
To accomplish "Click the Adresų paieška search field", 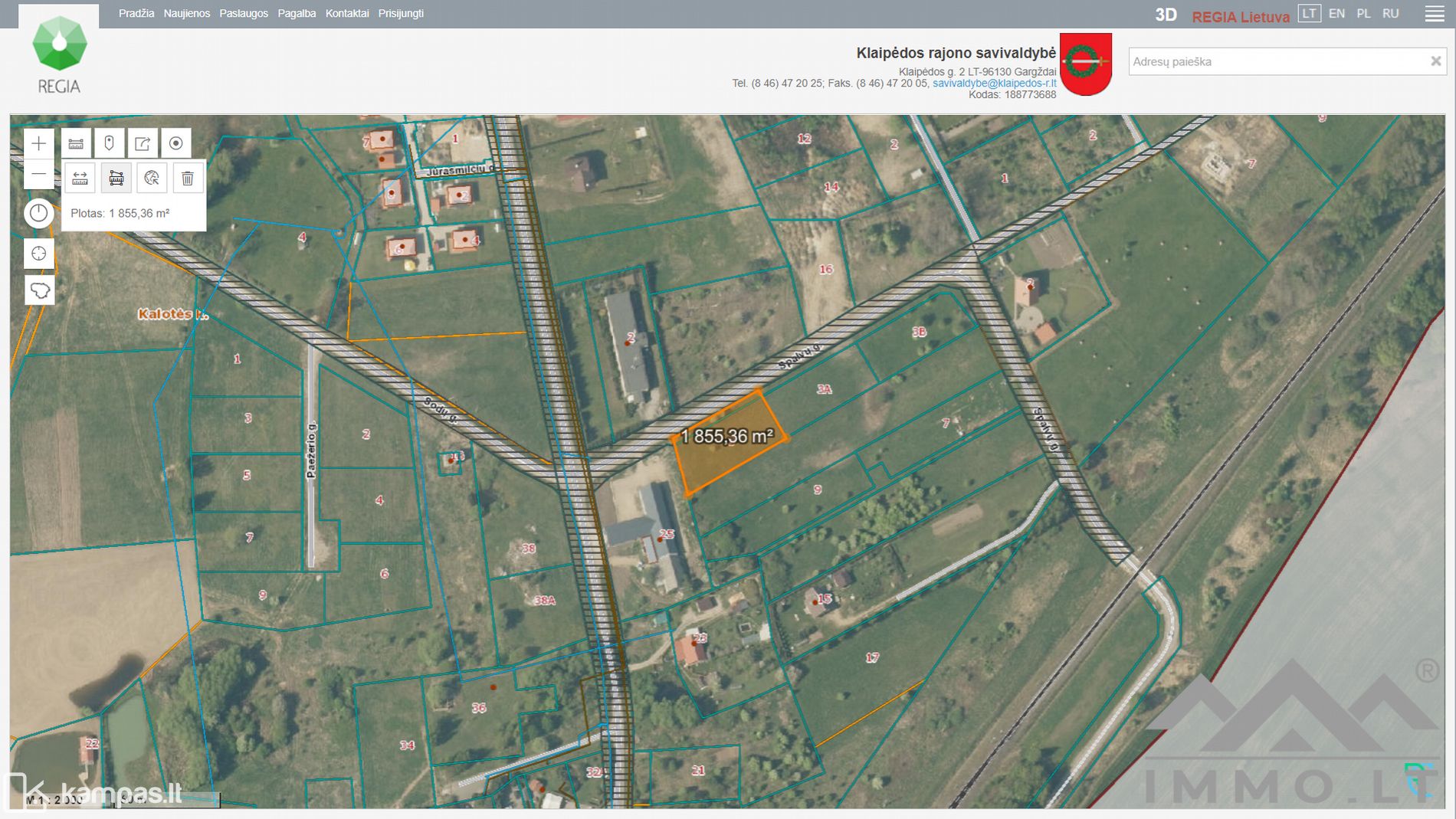I will (1276, 61).
